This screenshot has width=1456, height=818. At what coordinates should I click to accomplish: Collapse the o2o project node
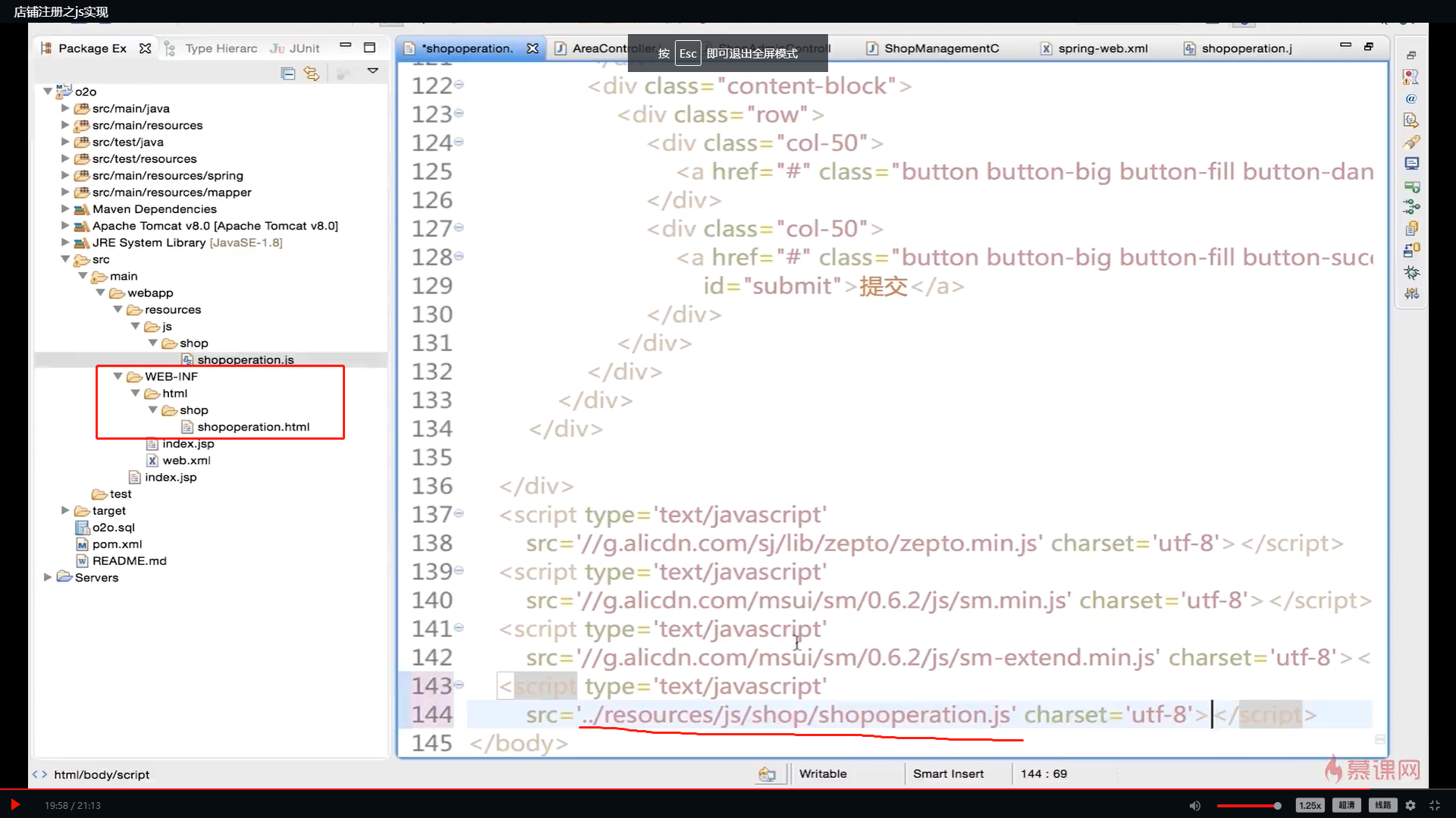pos(48,91)
